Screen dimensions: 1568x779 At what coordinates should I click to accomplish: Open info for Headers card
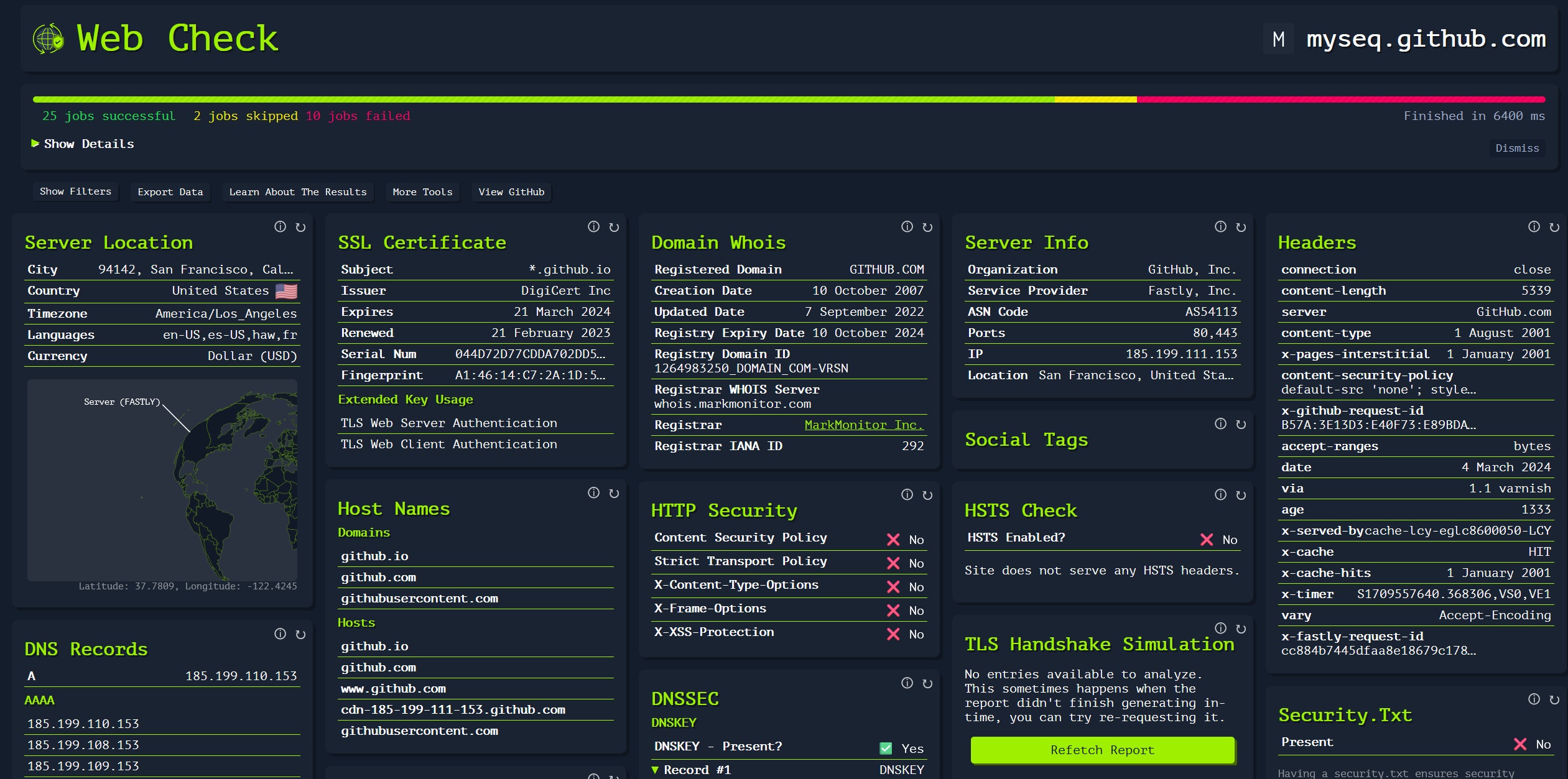pyautogui.click(x=1534, y=227)
